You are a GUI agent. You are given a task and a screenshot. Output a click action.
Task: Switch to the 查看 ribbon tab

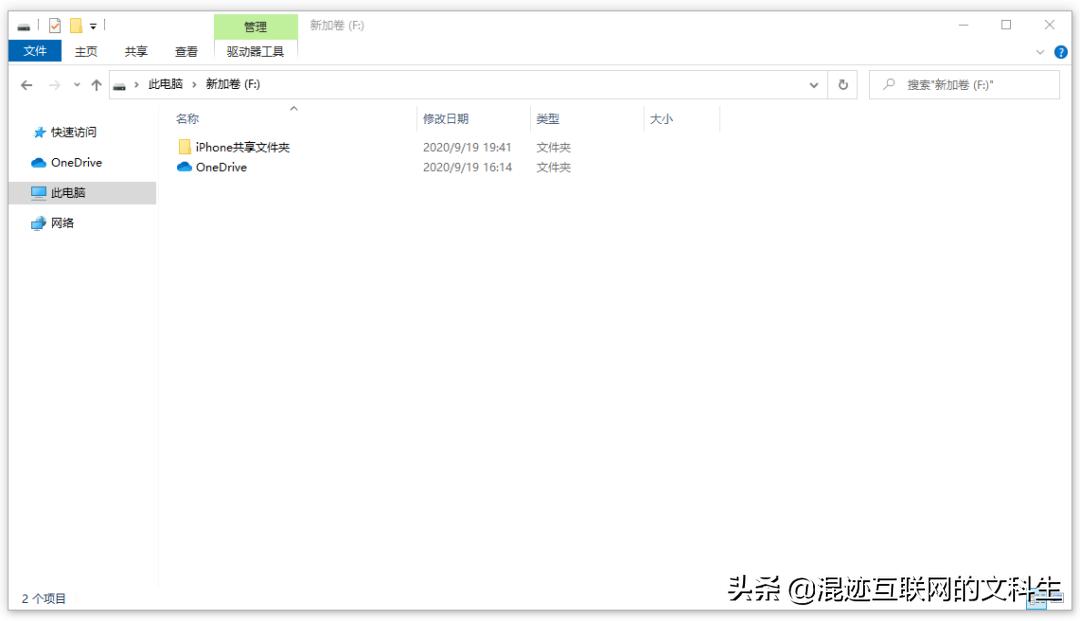[x=187, y=51]
